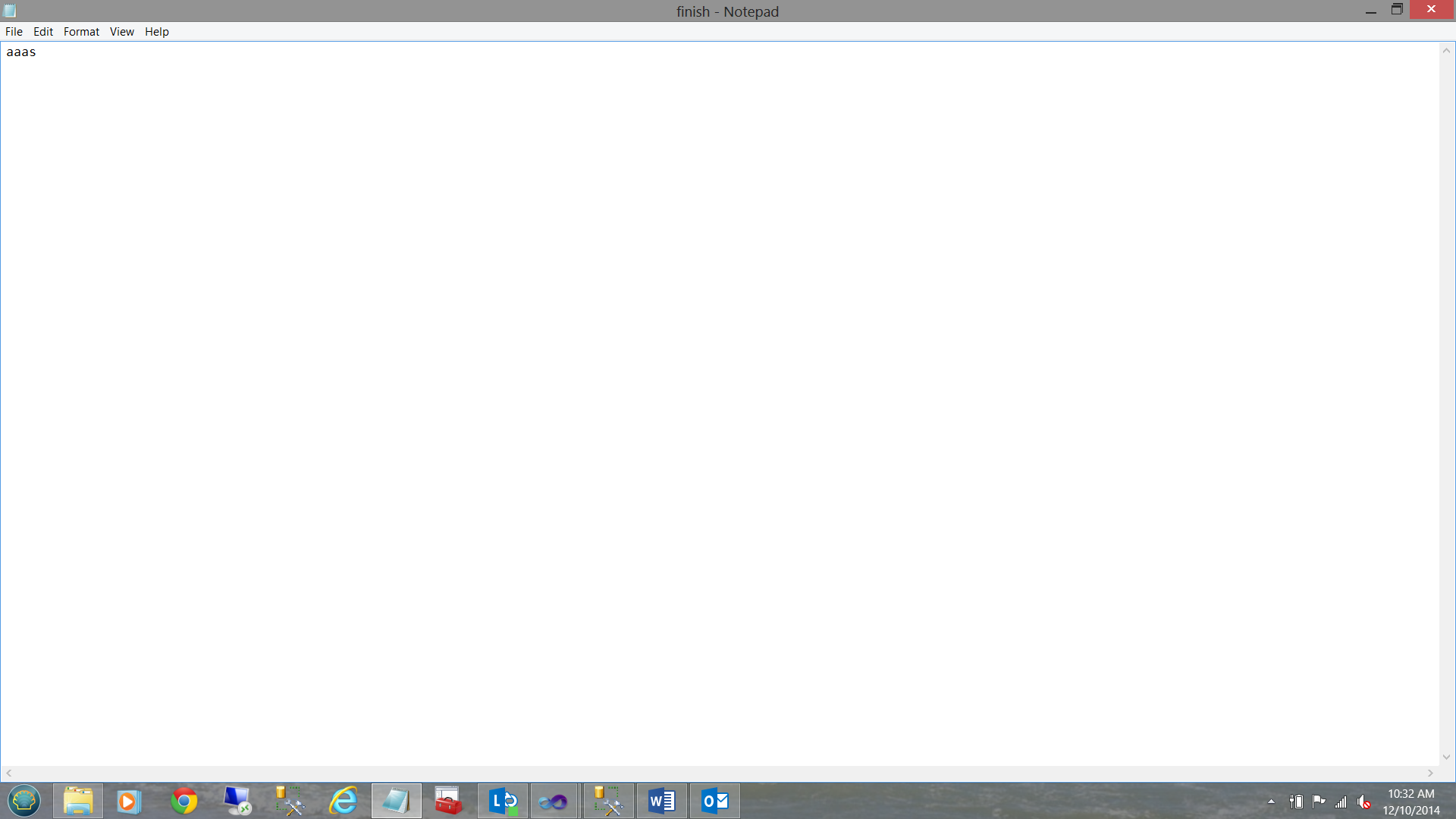This screenshot has height=819, width=1456.
Task: Show hidden system tray icons
Action: pos(1272,802)
